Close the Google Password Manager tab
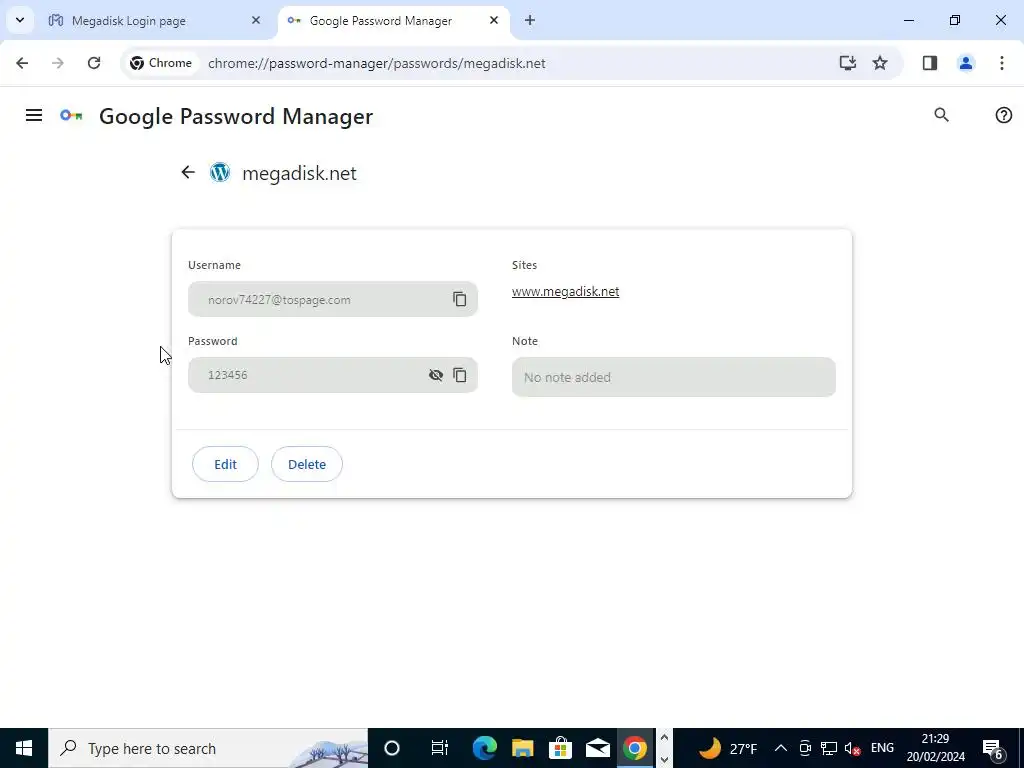 point(494,20)
